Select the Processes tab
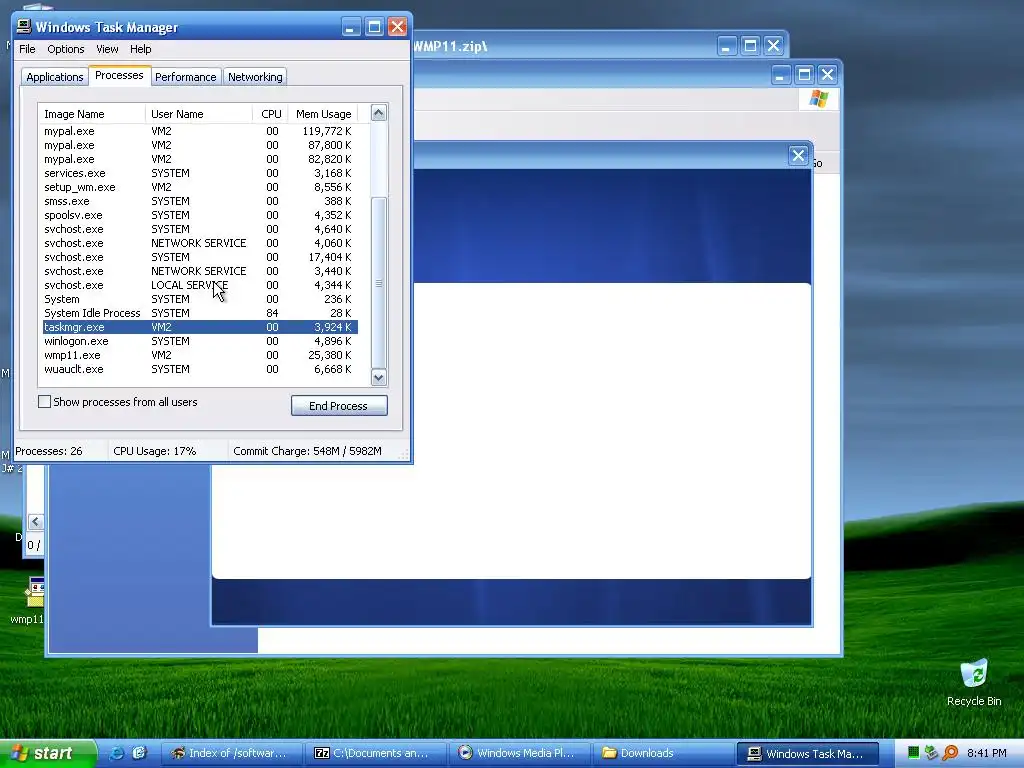 click(x=119, y=75)
